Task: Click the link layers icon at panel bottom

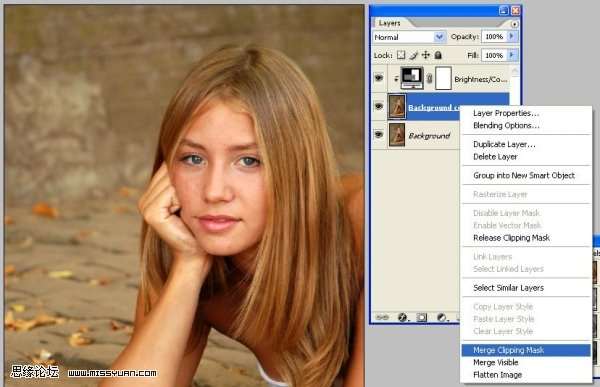Action: pos(382,317)
